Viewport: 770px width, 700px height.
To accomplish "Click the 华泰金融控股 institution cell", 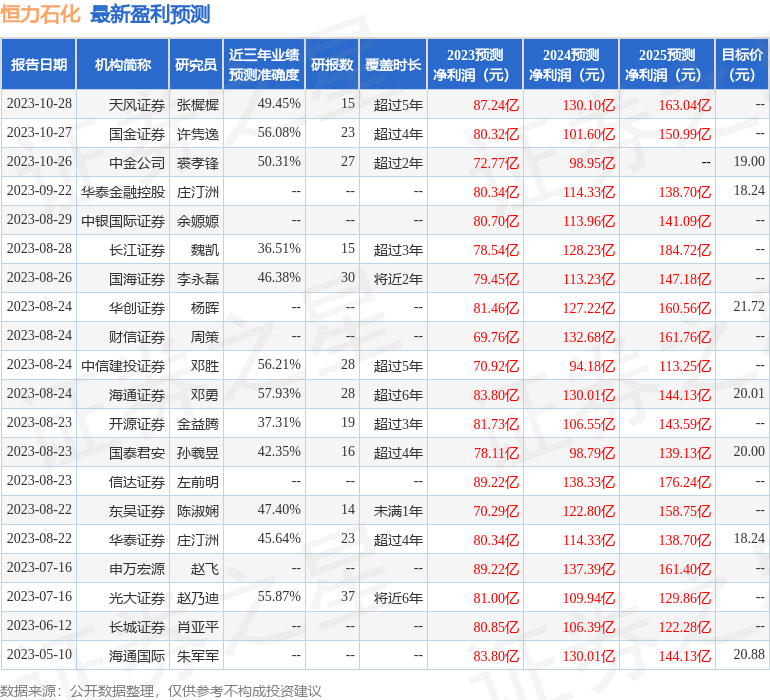I will 123,192.
